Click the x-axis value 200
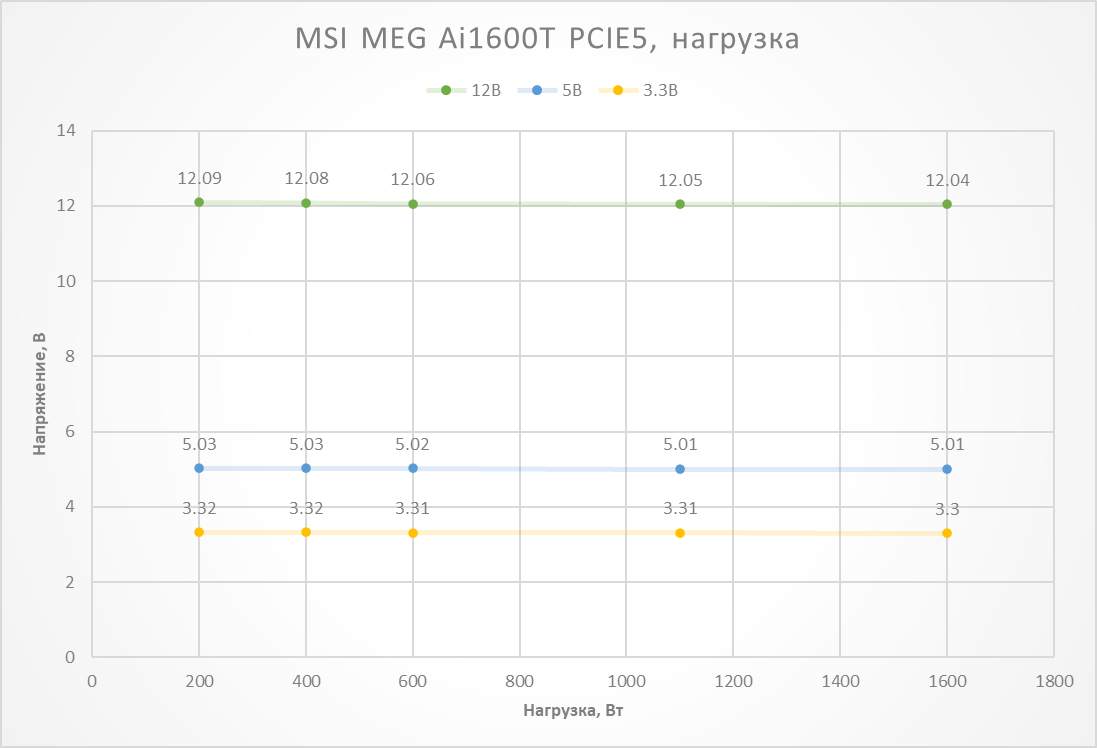1097x748 pixels. coord(199,682)
